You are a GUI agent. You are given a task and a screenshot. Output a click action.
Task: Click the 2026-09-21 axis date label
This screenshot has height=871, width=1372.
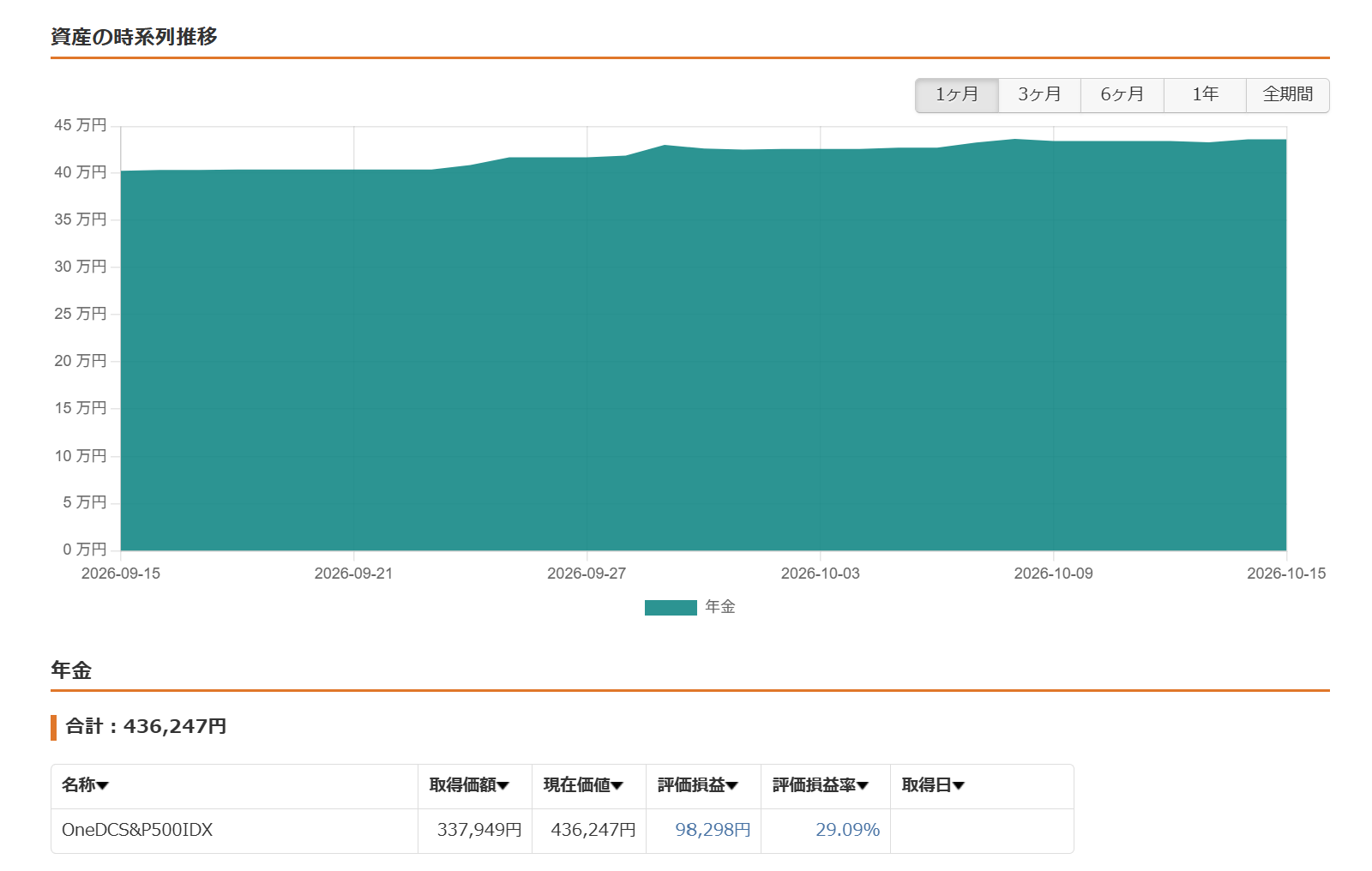353,574
